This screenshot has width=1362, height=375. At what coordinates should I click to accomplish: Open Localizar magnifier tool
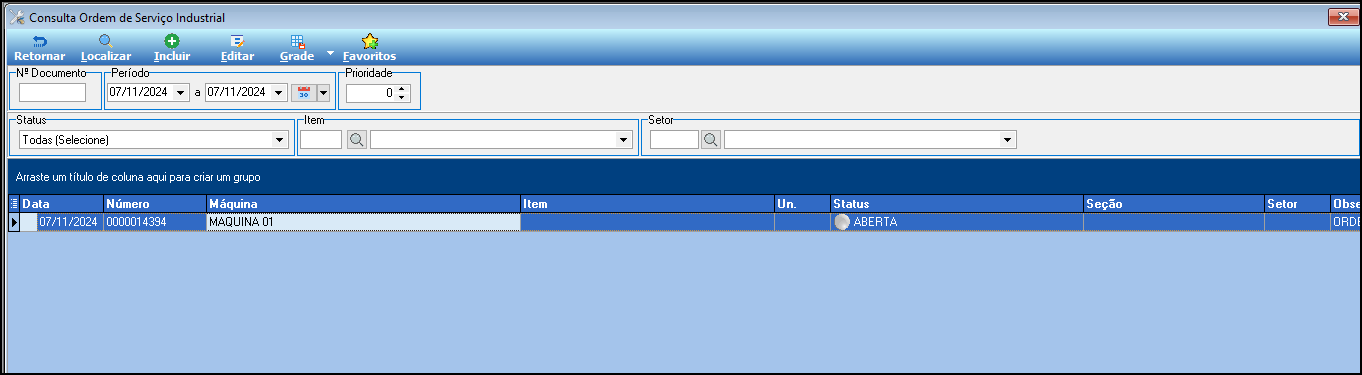(x=105, y=41)
